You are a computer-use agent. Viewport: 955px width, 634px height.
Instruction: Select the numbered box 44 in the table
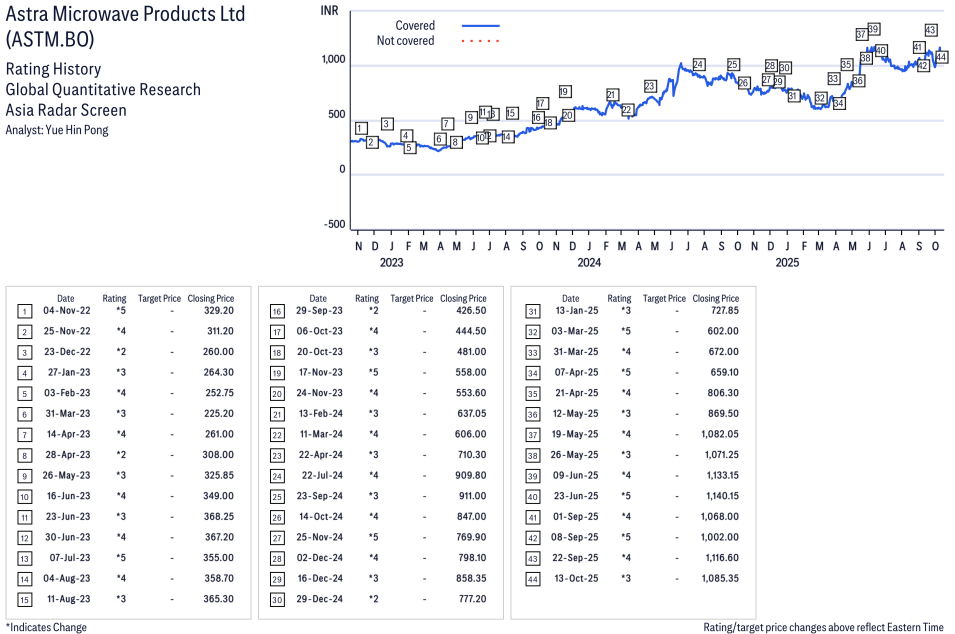[531, 579]
